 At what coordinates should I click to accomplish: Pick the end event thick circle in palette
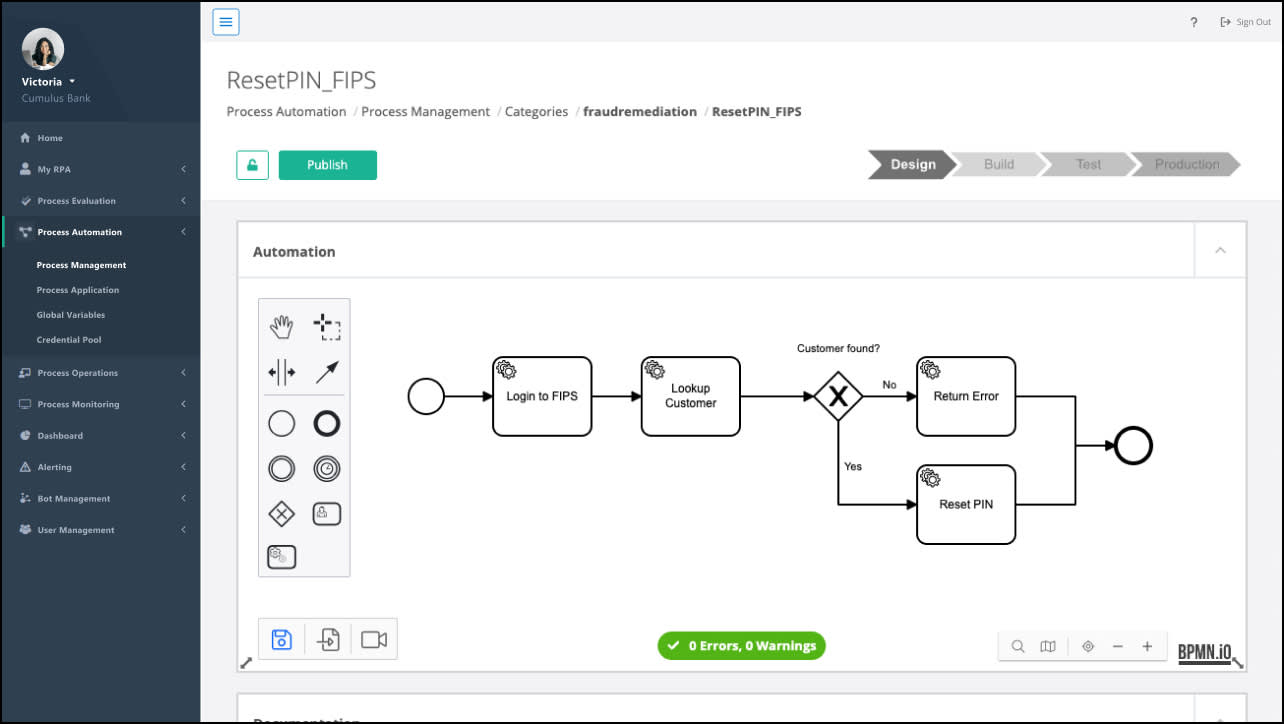(326, 423)
